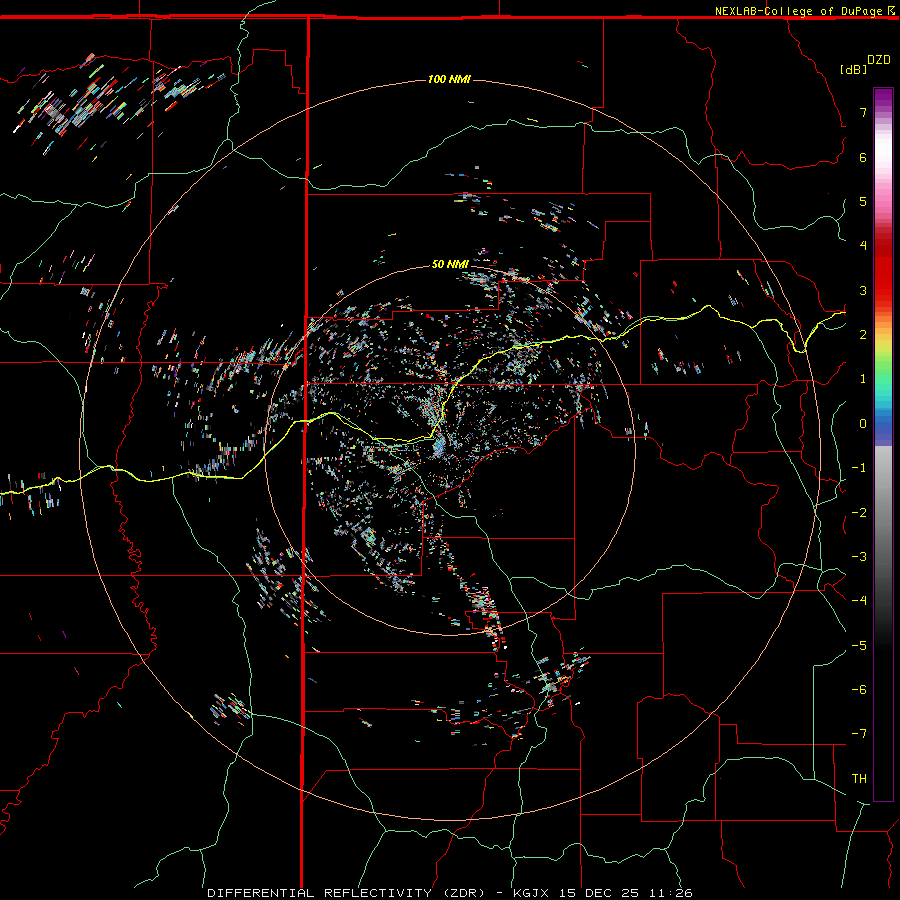Click the 50 NMI range ring label
The height and width of the screenshot is (900, 900).
tap(450, 264)
